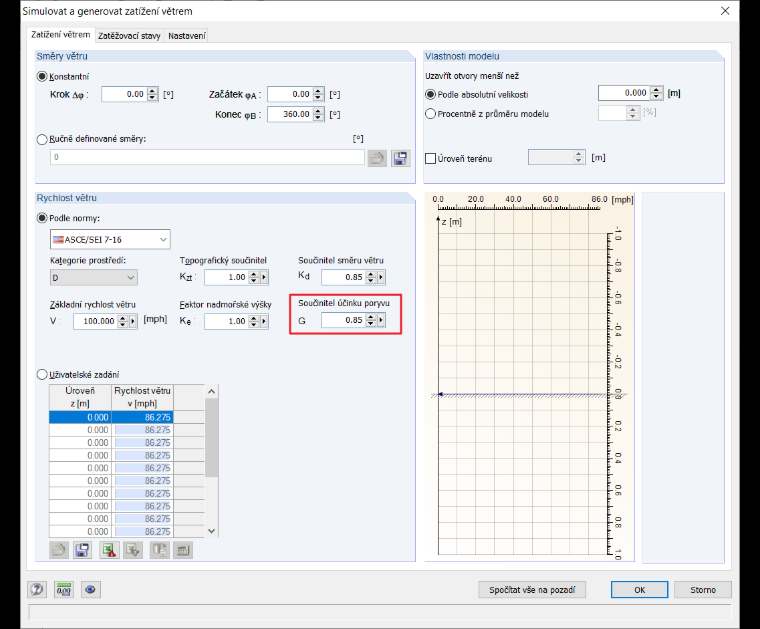Click the G gust factor spinner arrows

click(371, 320)
